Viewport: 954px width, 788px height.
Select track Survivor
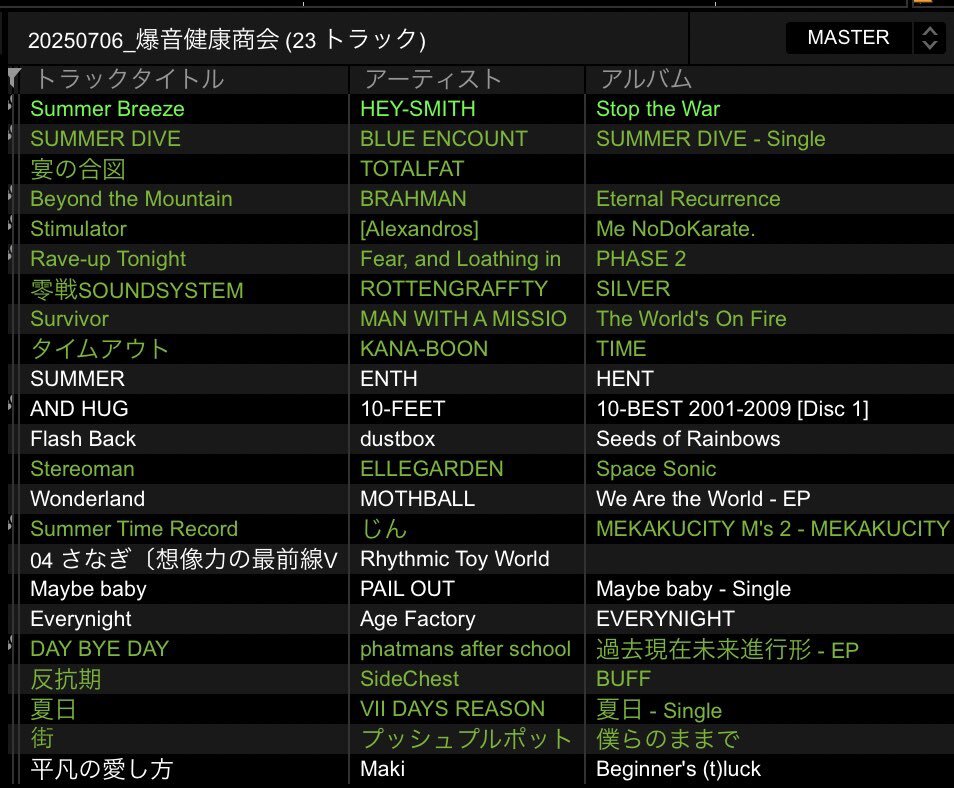click(69, 319)
